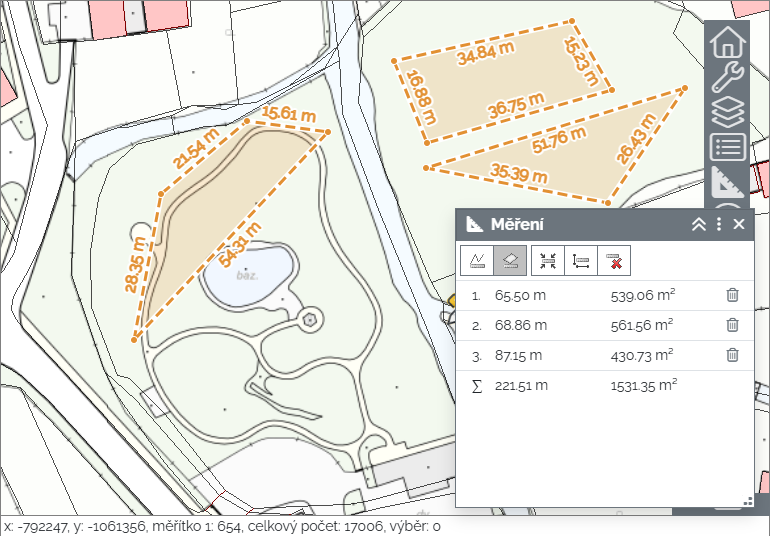The height and width of the screenshot is (536, 770).
Task: Click the resize grip of Měření panel
Action: click(x=747, y=501)
